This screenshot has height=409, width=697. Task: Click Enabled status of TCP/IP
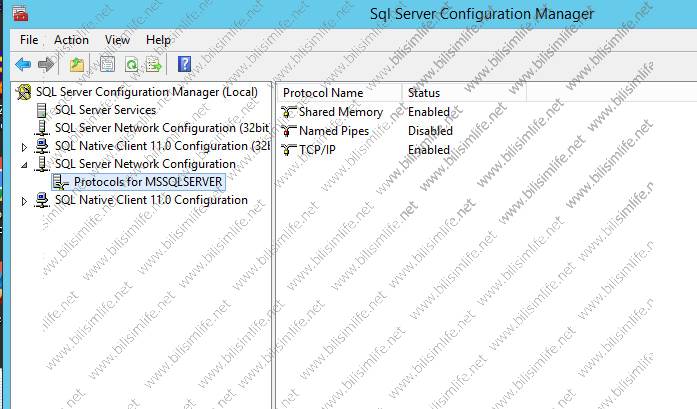coord(429,150)
